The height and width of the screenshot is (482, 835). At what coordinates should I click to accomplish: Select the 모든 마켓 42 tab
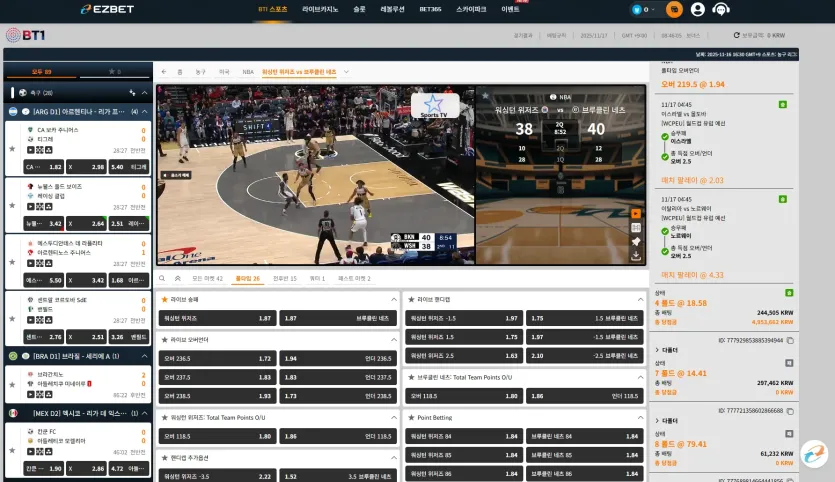[x=207, y=278]
